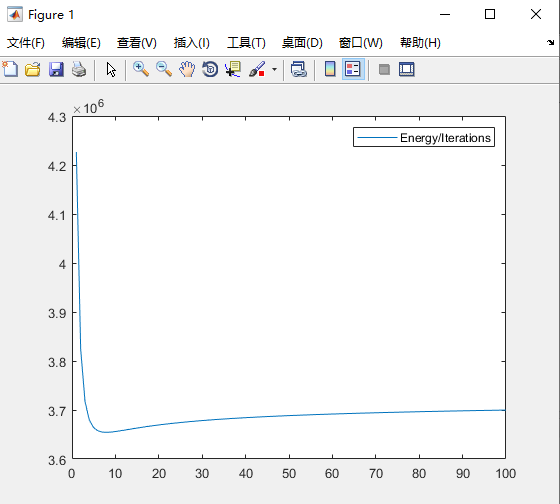Image resolution: width=560 pixels, height=504 pixels.
Task: Click the y-axis tick label 3.9
Action: click(x=57, y=313)
